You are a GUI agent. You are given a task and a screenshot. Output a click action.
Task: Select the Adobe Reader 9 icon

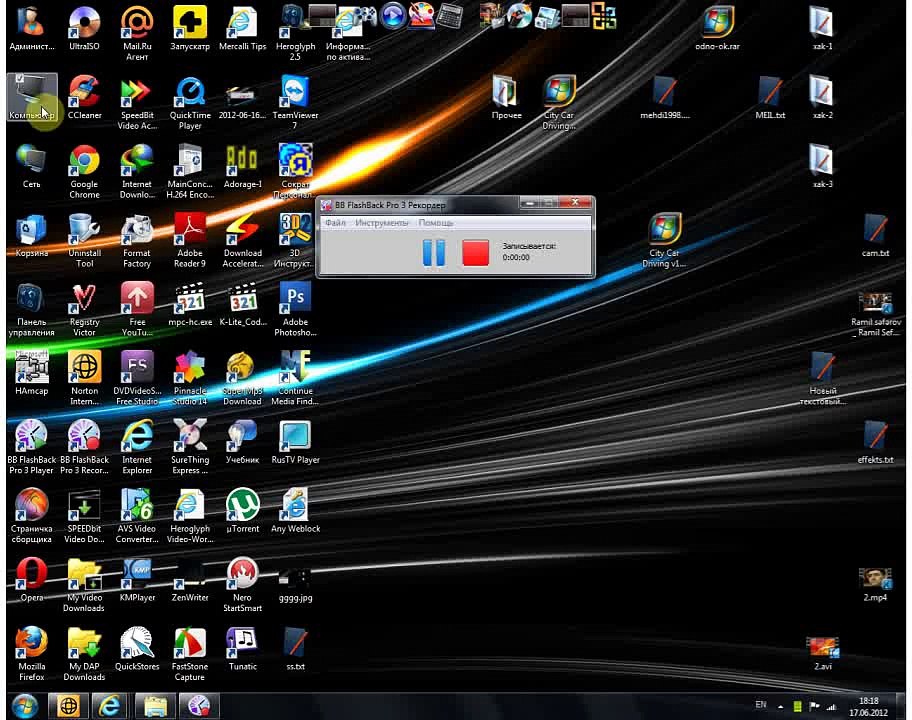[190, 241]
